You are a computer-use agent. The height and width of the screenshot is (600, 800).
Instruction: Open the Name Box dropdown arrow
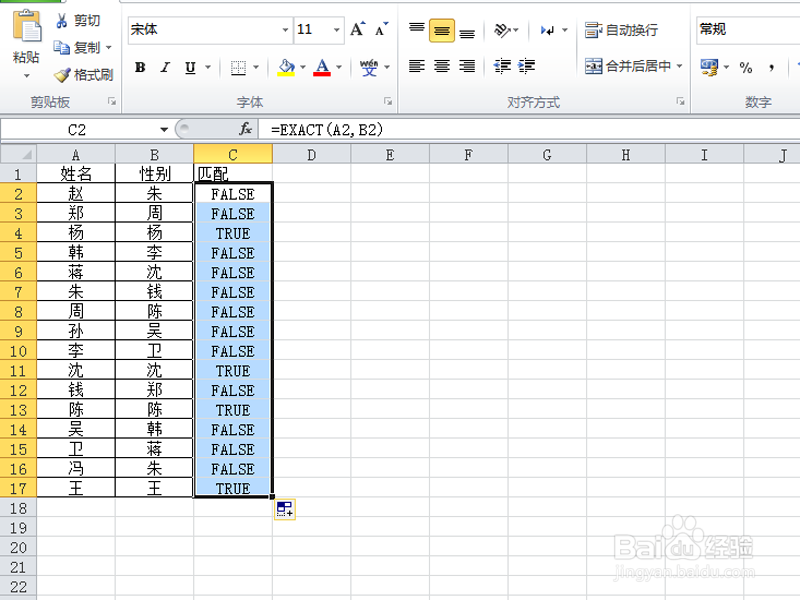pyautogui.click(x=164, y=130)
